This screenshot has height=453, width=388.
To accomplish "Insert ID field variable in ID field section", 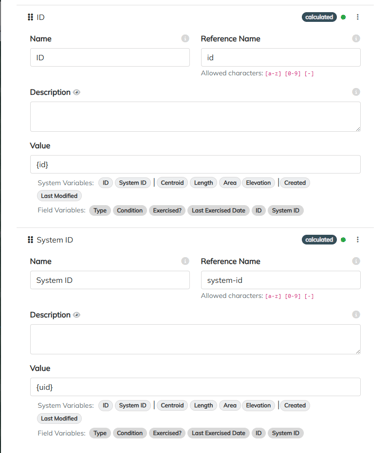I will 259,210.
